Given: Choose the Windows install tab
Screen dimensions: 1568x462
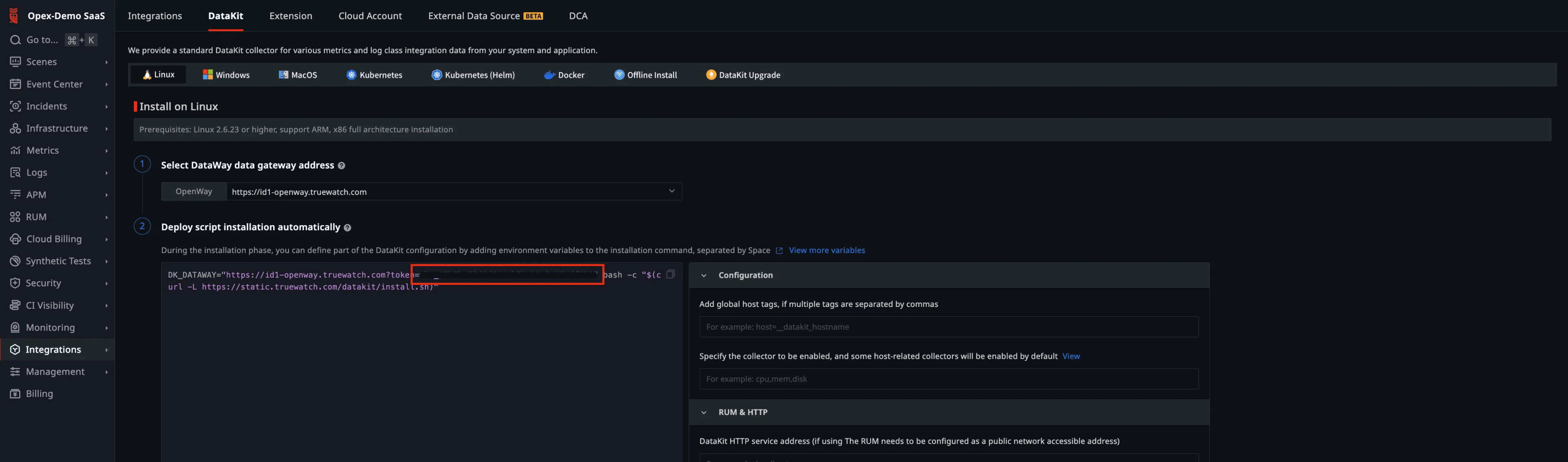Looking at the screenshot, I should [226, 75].
